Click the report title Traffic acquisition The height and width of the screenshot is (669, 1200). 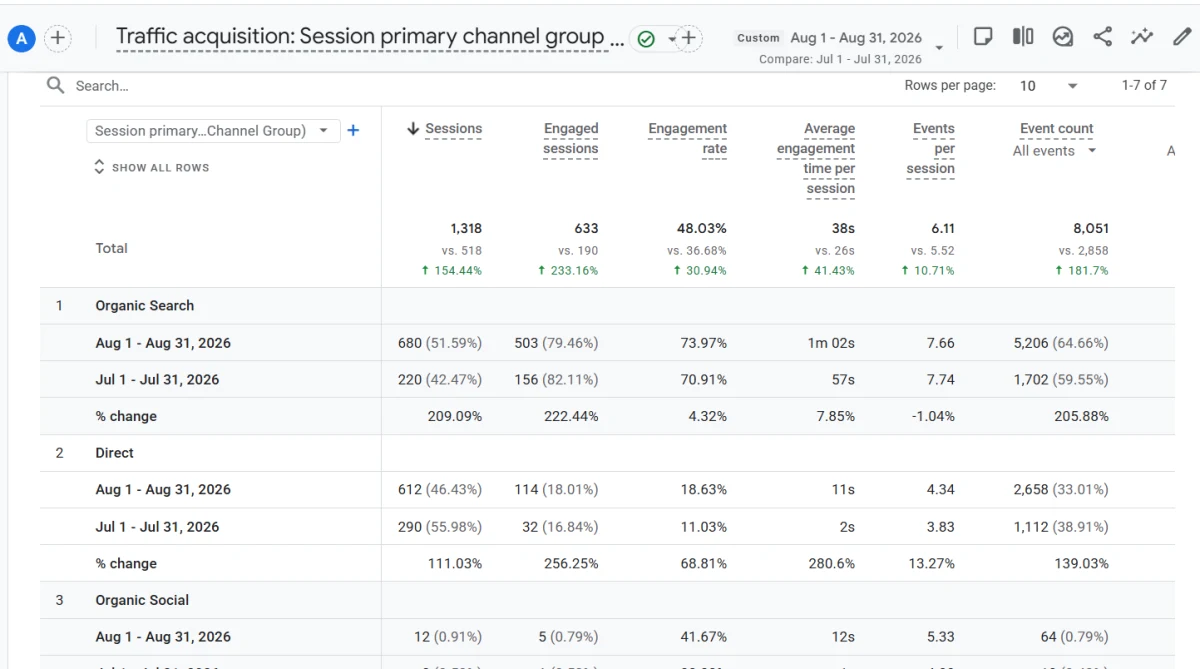(370, 38)
